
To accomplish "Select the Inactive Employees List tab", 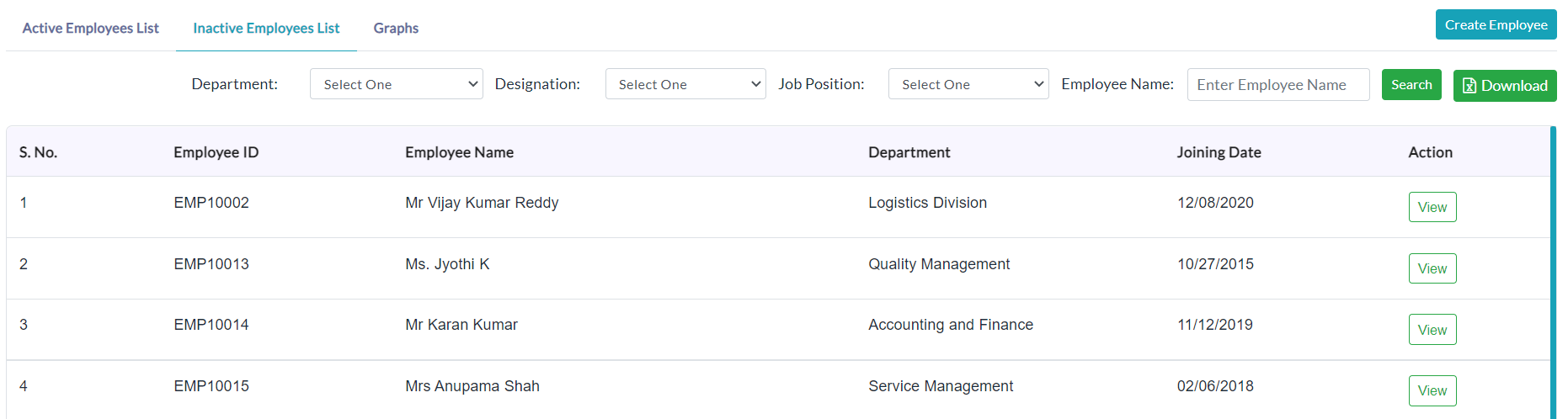I will tap(266, 28).
